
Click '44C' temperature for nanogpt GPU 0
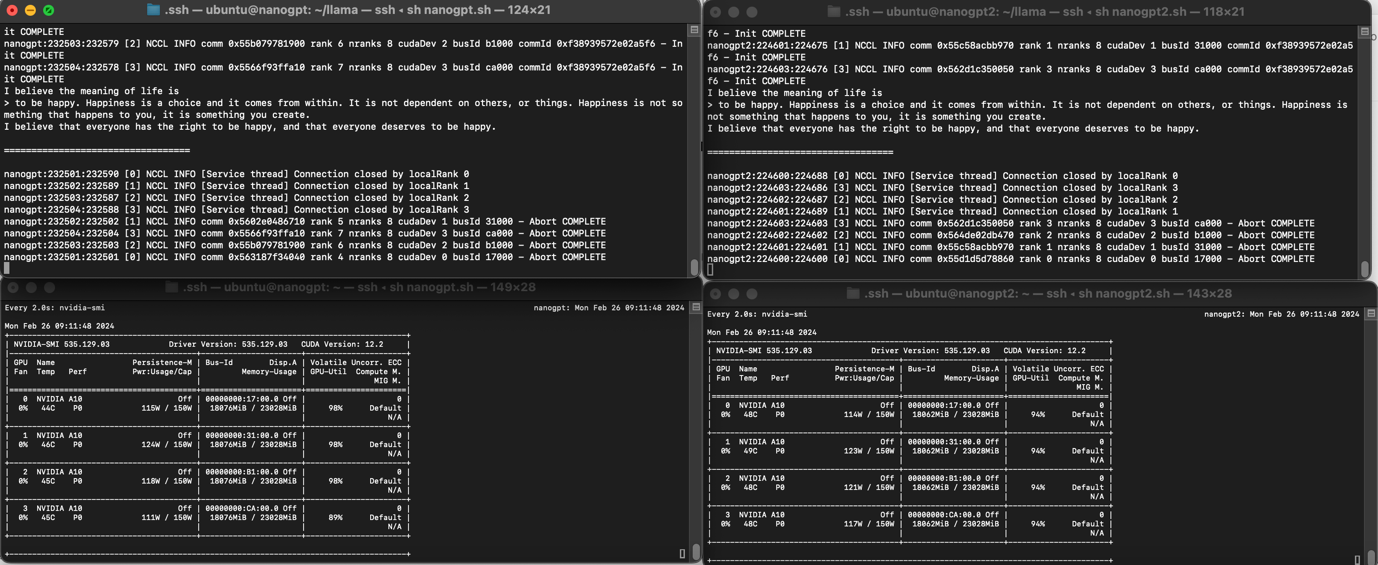(x=48, y=408)
